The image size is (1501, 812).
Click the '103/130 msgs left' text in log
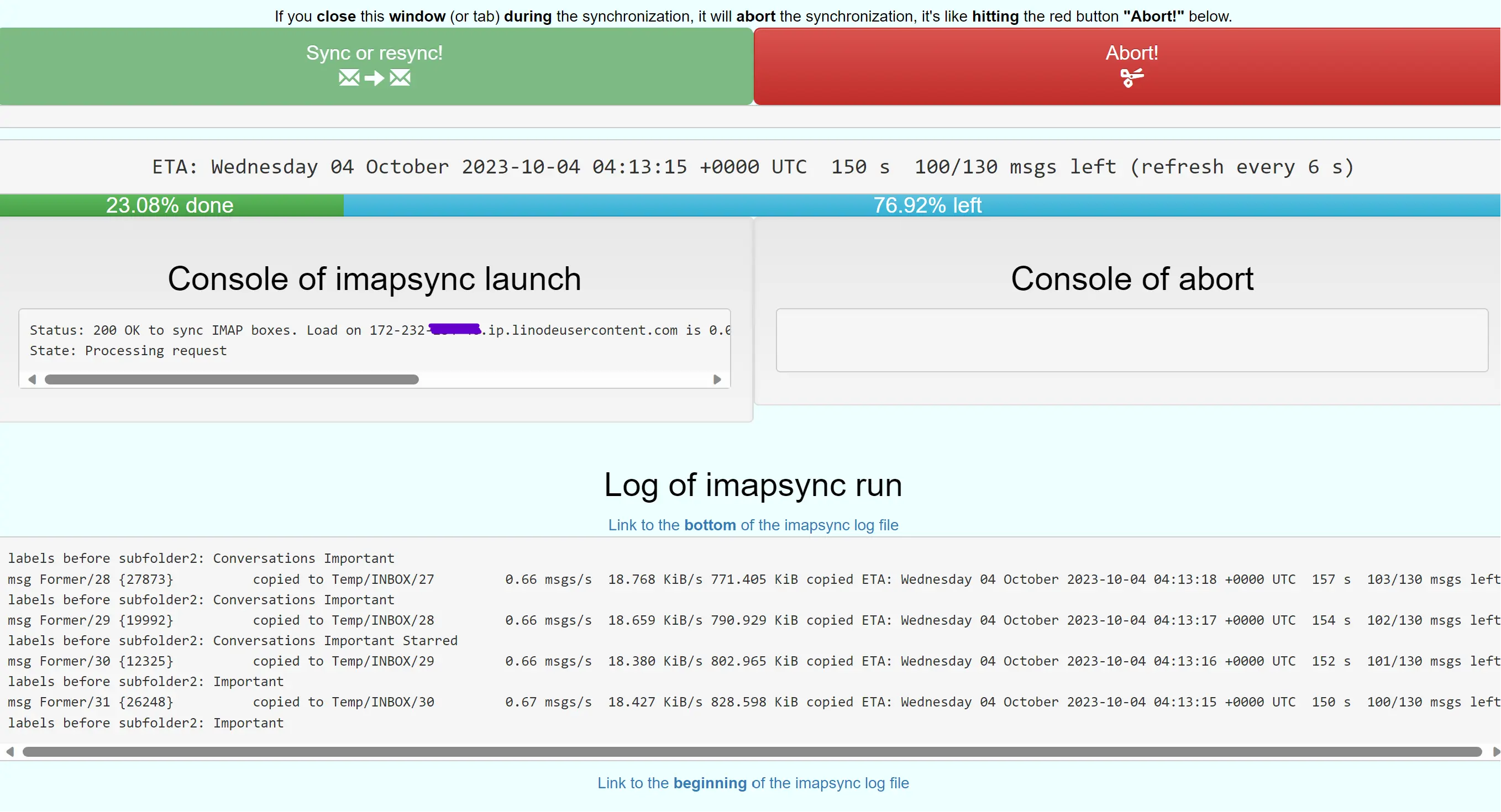(1434, 579)
